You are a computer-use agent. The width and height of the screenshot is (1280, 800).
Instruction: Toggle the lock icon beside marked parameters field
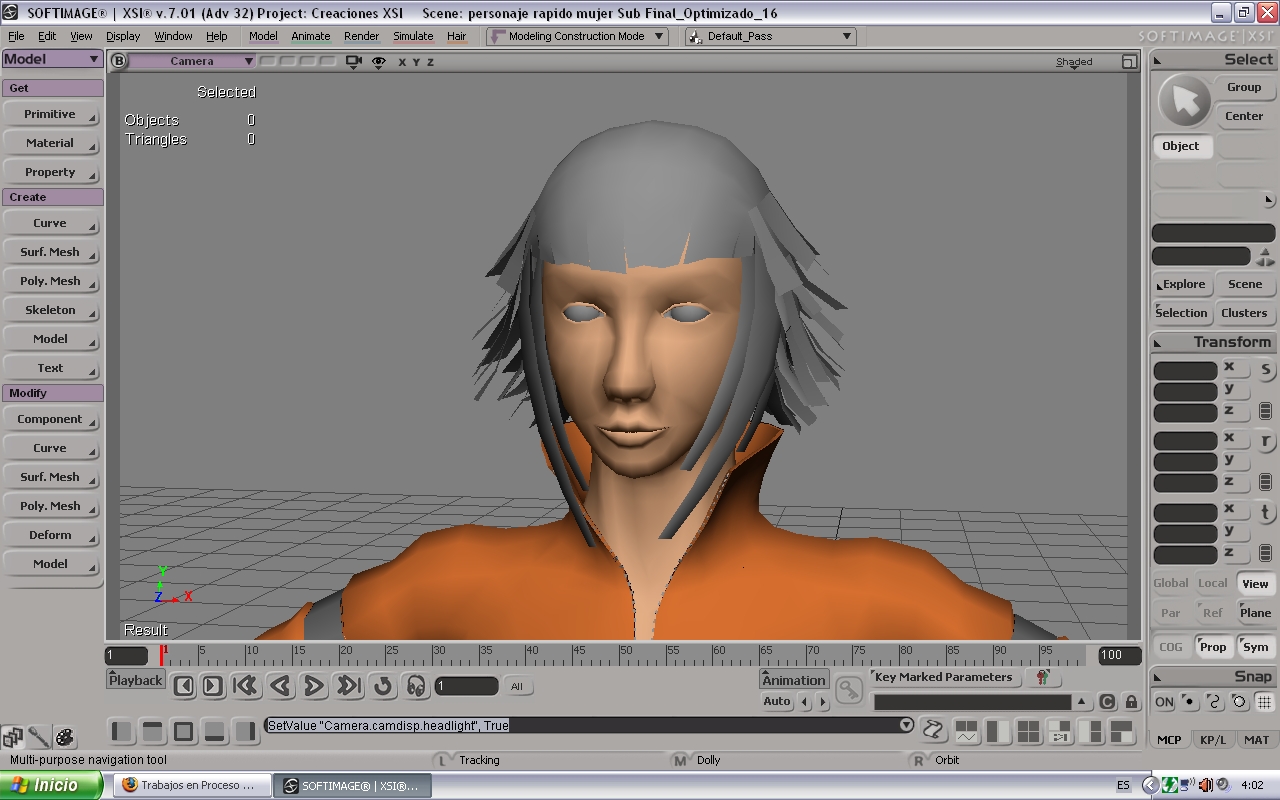click(x=1131, y=702)
